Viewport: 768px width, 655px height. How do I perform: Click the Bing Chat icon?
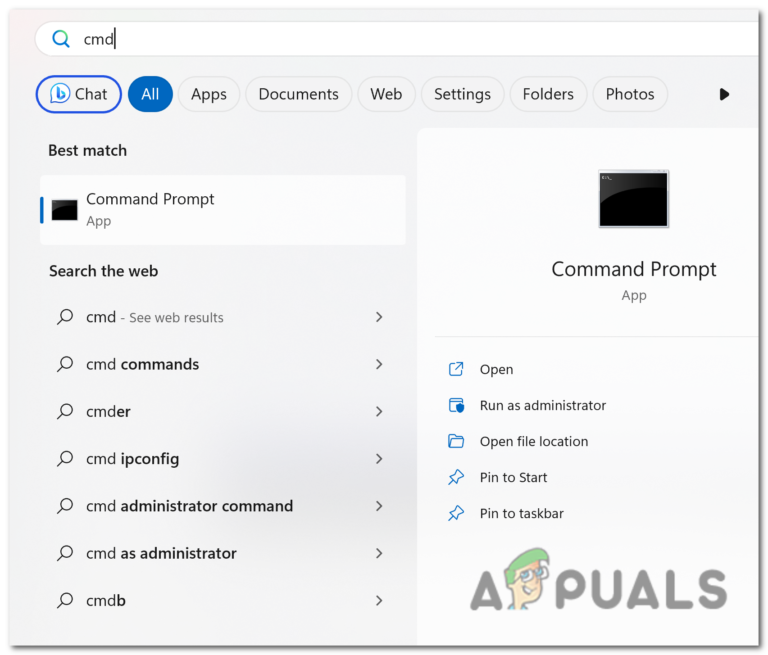coord(60,94)
